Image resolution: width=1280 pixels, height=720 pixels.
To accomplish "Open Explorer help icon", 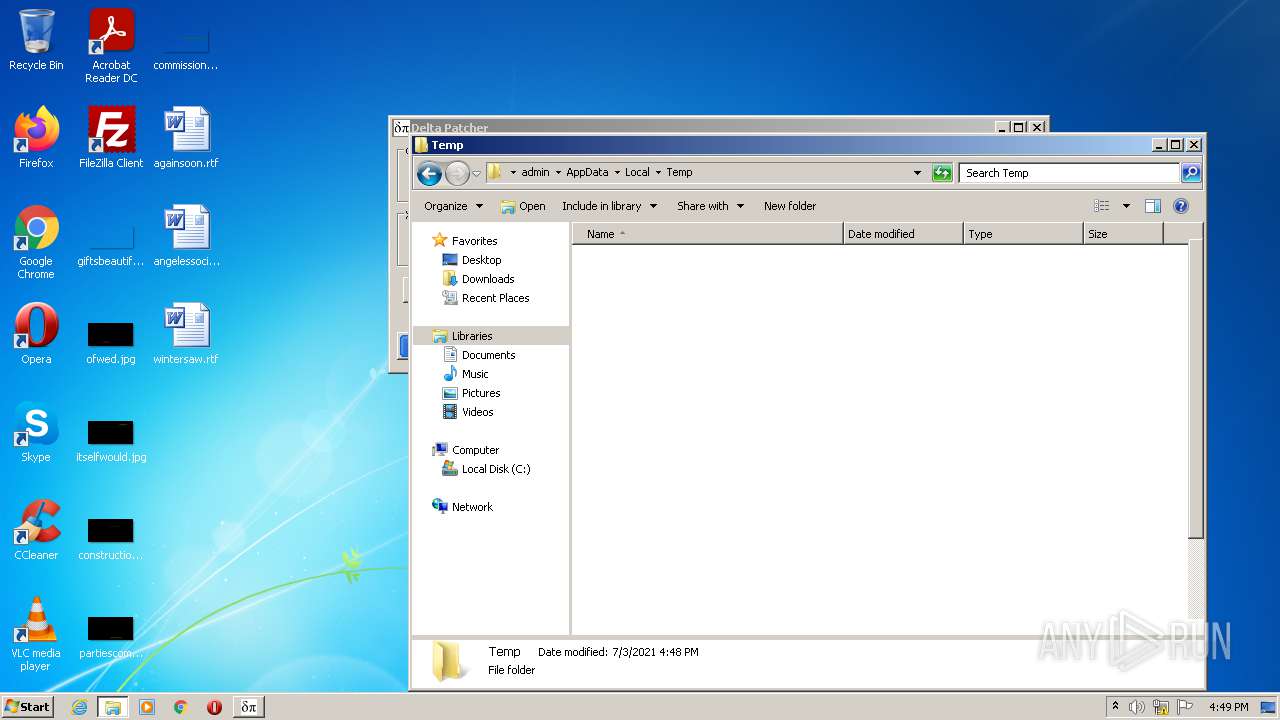I will tap(1181, 206).
